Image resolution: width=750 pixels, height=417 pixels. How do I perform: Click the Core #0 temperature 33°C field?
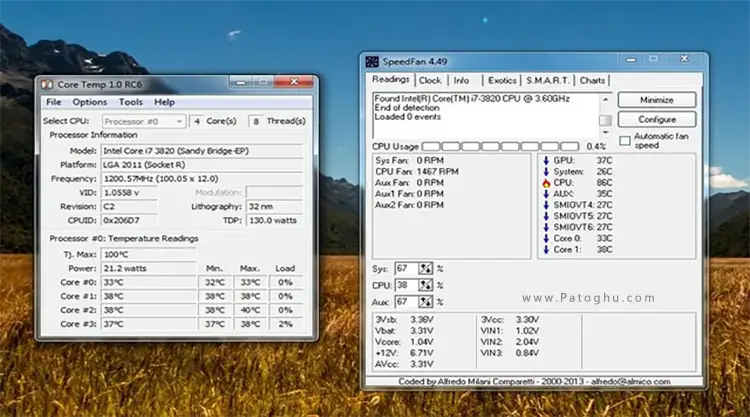pyautogui.click(x=148, y=283)
